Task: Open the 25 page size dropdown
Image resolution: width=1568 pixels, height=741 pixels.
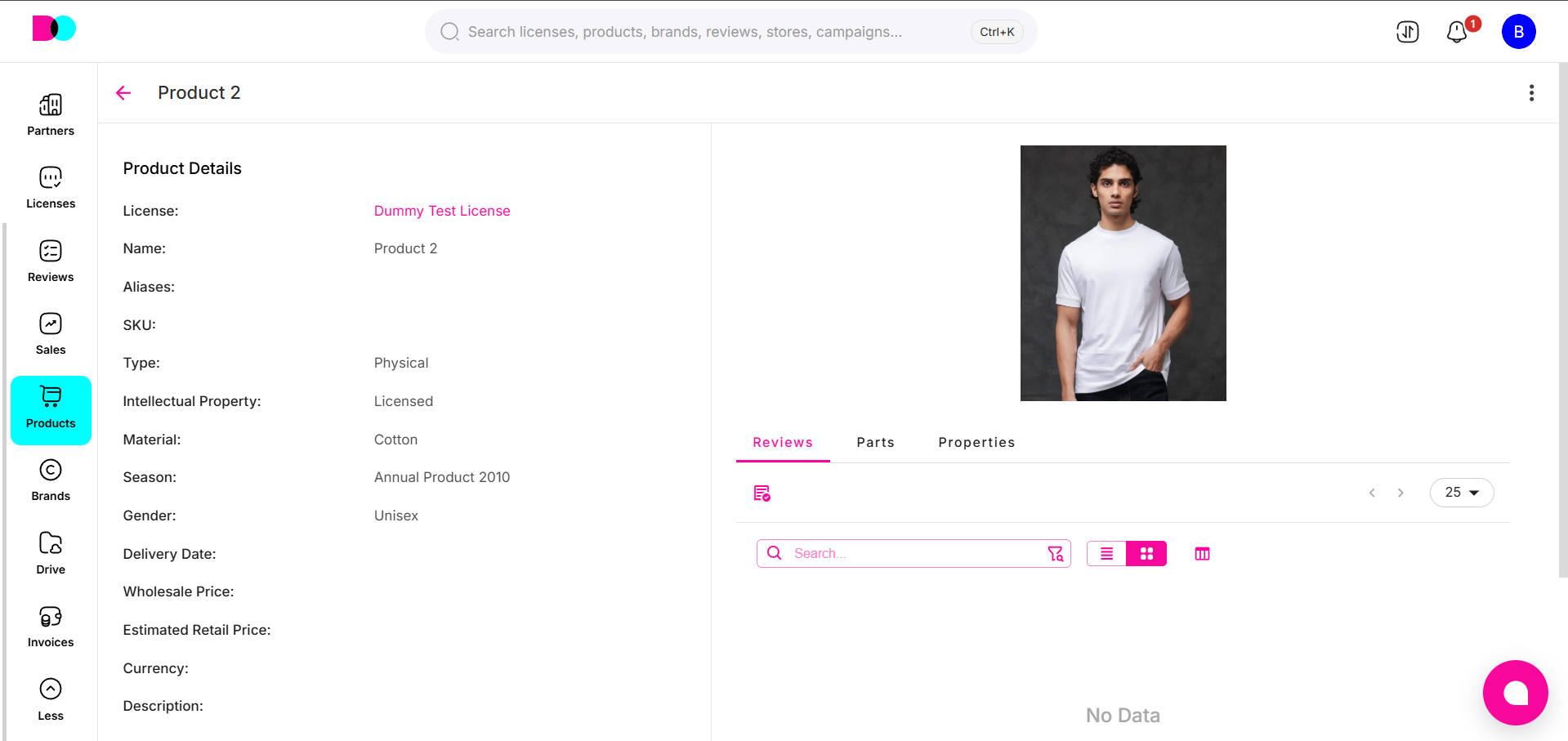Action: pyautogui.click(x=1462, y=493)
